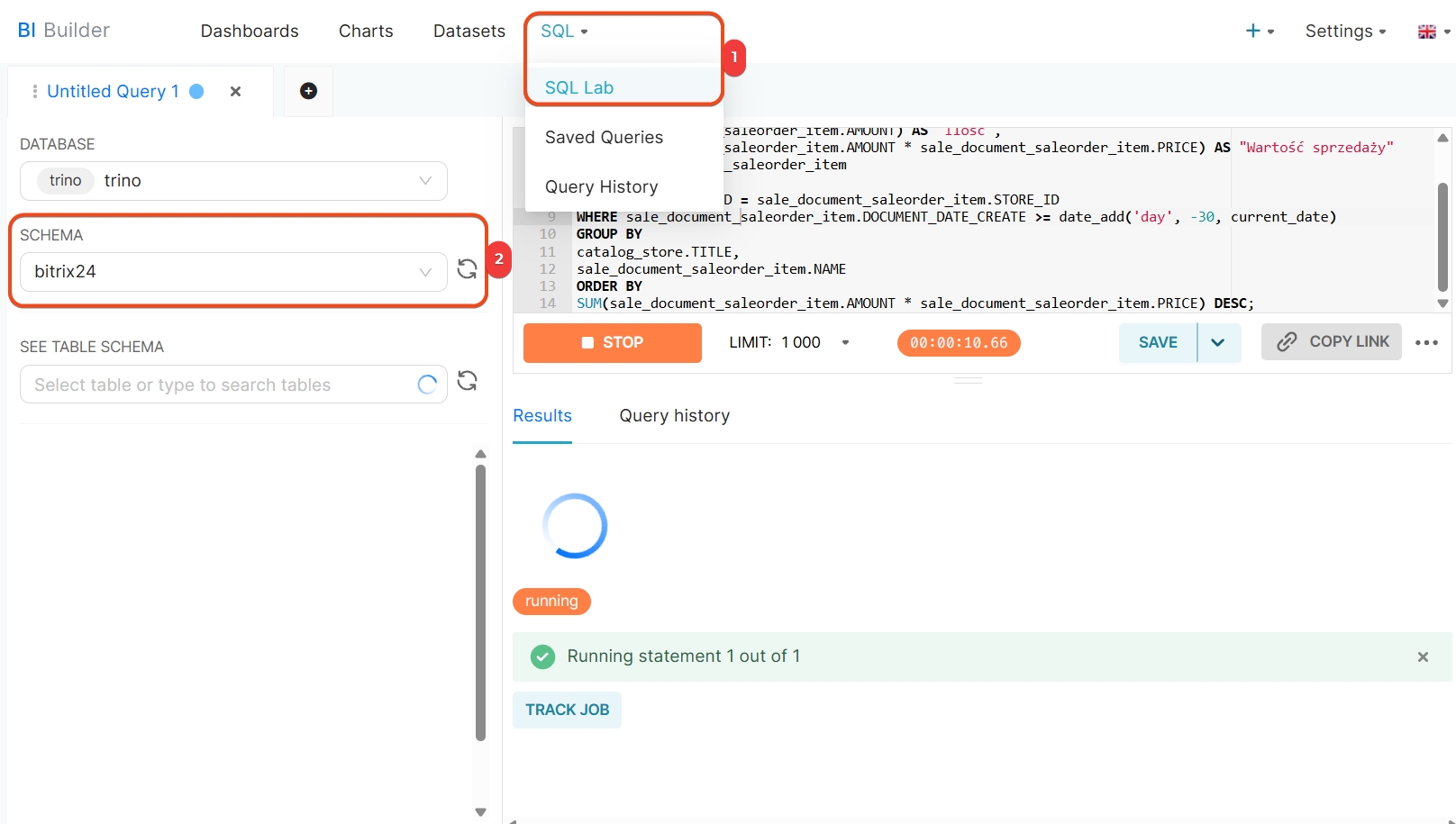Open Saved Queries menu entry
Screen dimensions: 1456x824
pyautogui.click(x=604, y=137)
